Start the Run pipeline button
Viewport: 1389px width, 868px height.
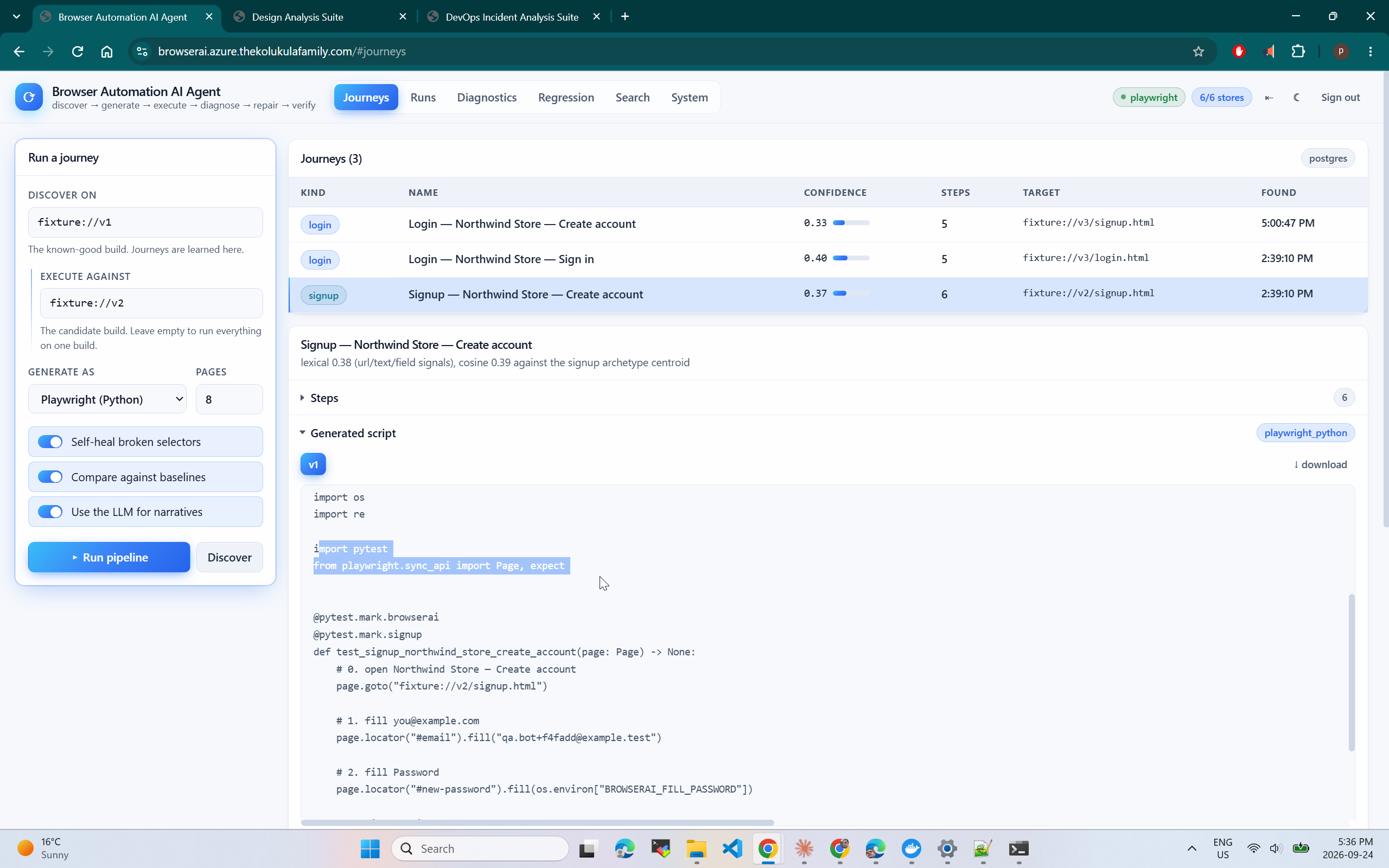tap(109, 557)
